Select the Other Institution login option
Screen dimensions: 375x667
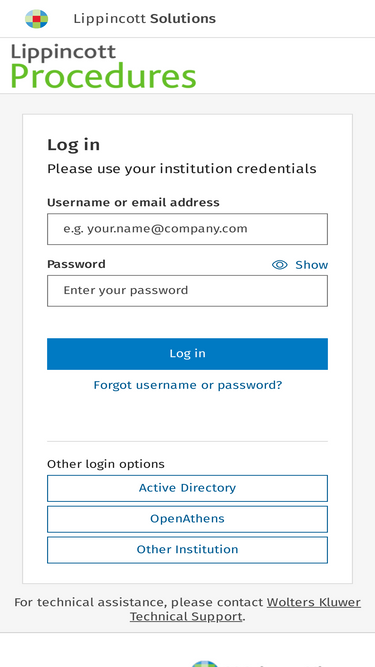[188, 550]
